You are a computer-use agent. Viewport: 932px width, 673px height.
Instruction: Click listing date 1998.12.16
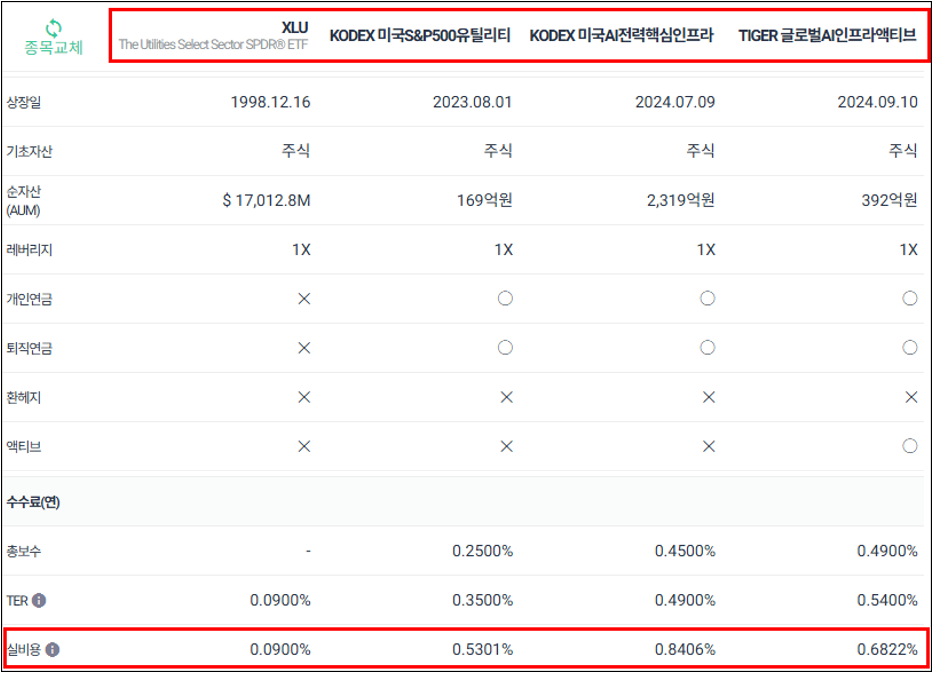tap(270, 102)
